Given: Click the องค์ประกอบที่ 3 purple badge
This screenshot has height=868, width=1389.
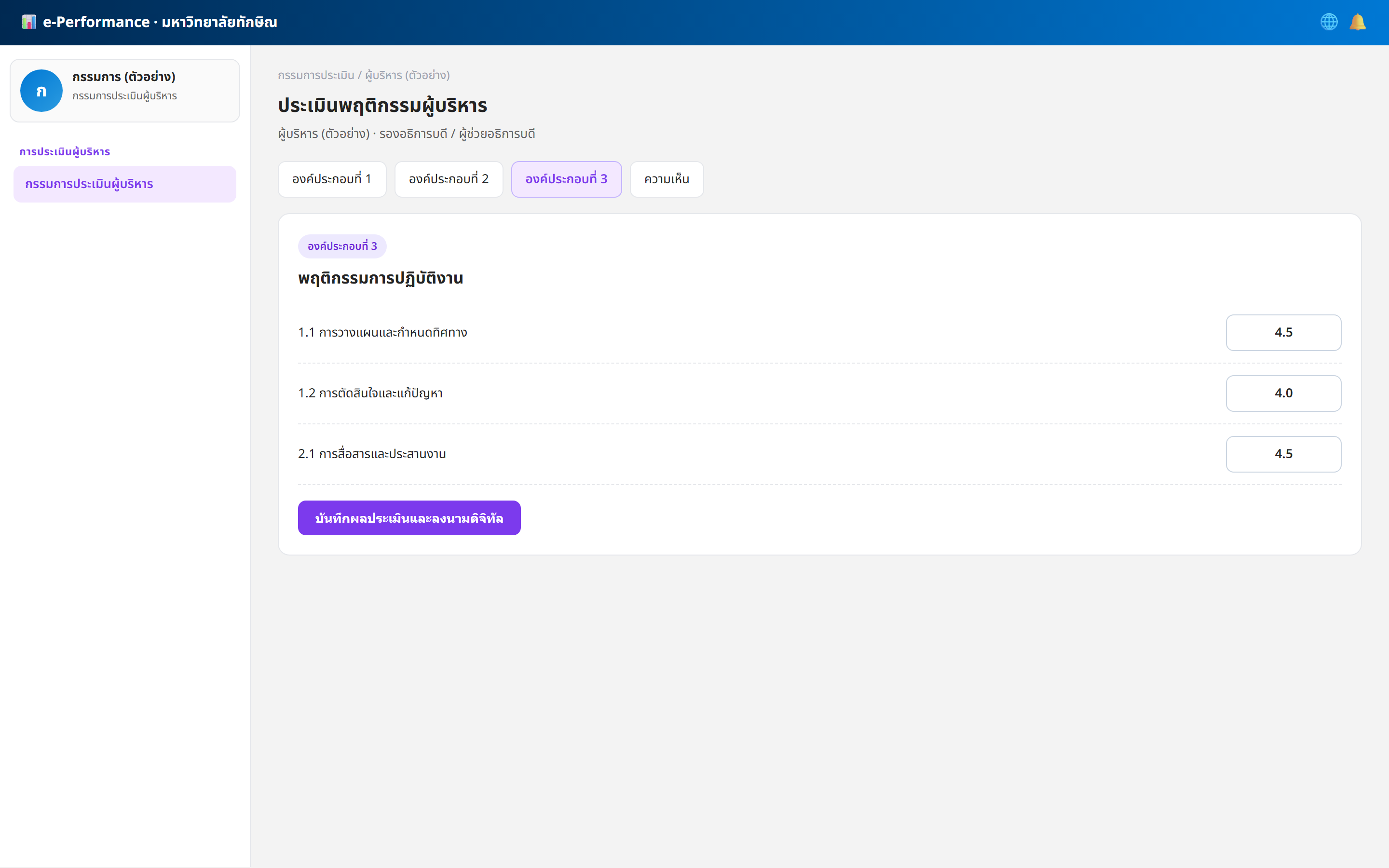Looking at the screenshot, I should tap(342, 246).
